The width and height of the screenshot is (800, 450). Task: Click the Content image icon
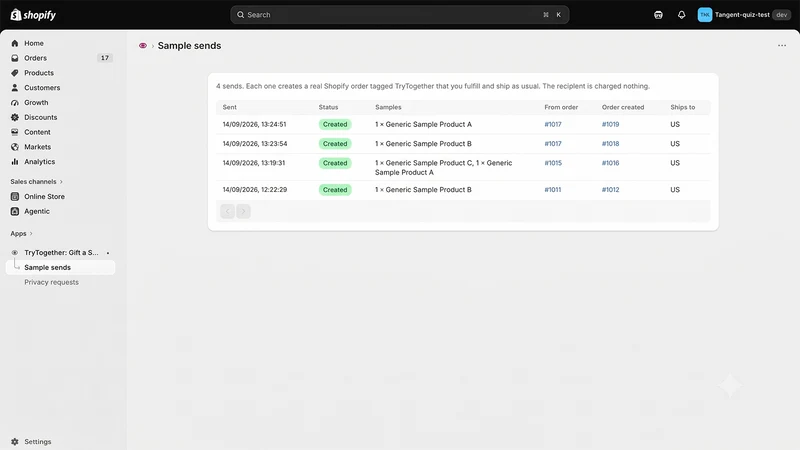click(x=15, y=132)
